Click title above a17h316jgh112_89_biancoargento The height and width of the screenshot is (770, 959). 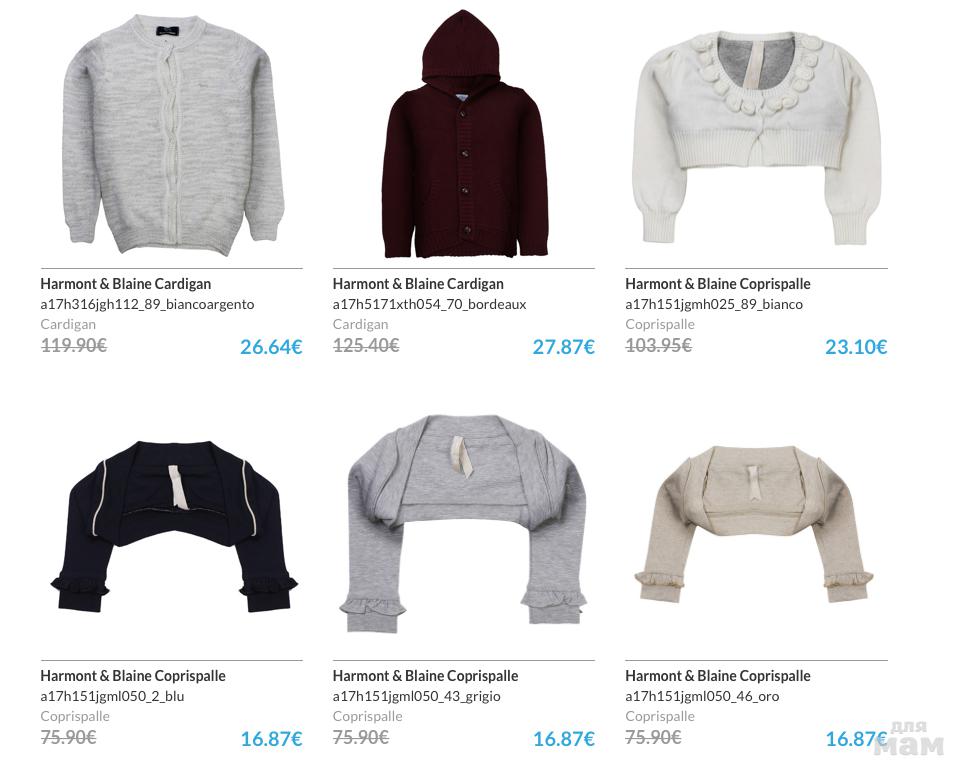click(125, 284)
